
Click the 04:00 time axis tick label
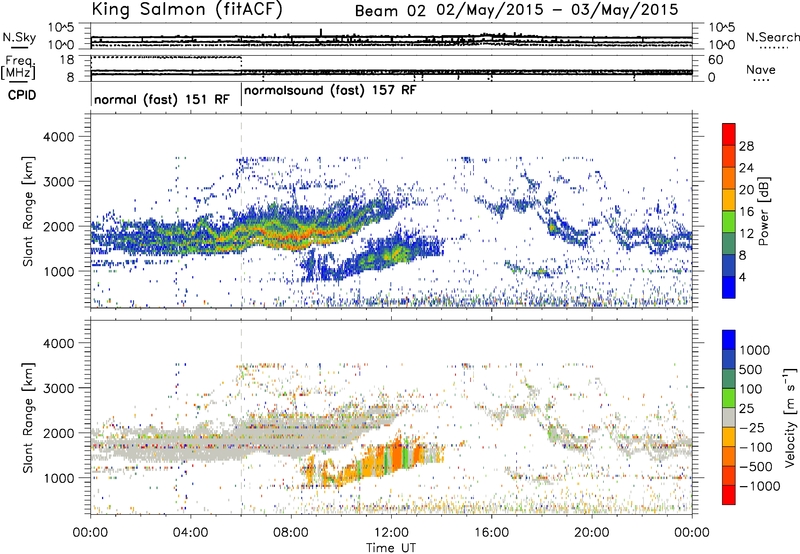190,532
